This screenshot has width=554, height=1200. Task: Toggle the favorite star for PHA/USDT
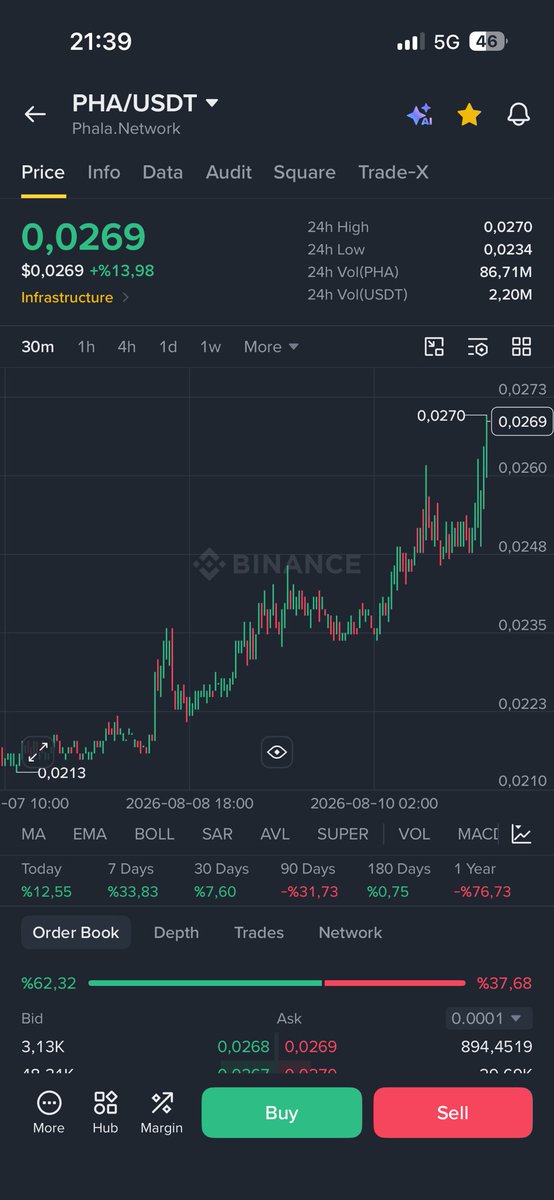(x=469, y=114)
